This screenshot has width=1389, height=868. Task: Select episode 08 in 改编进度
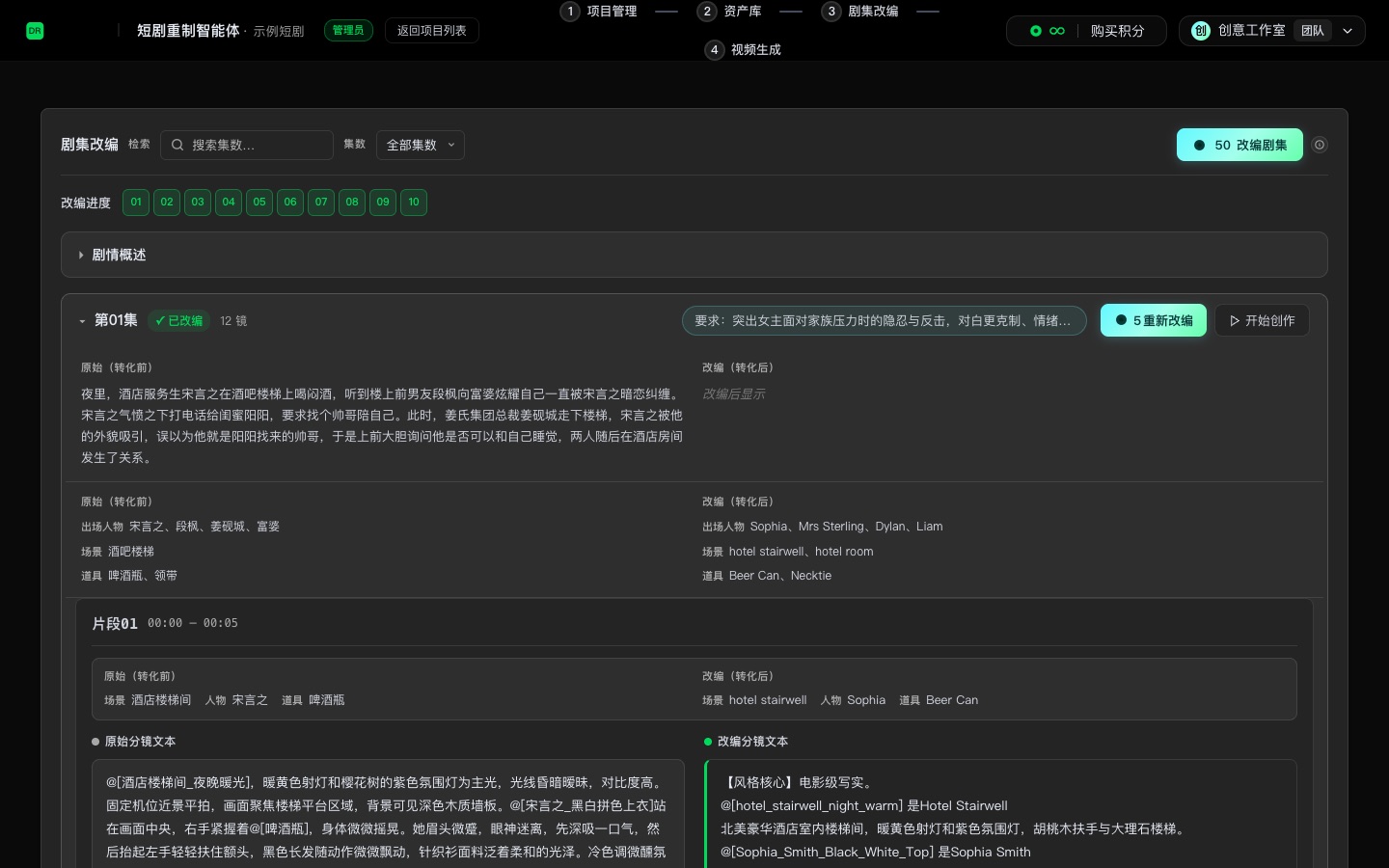[x=352, y=203]
